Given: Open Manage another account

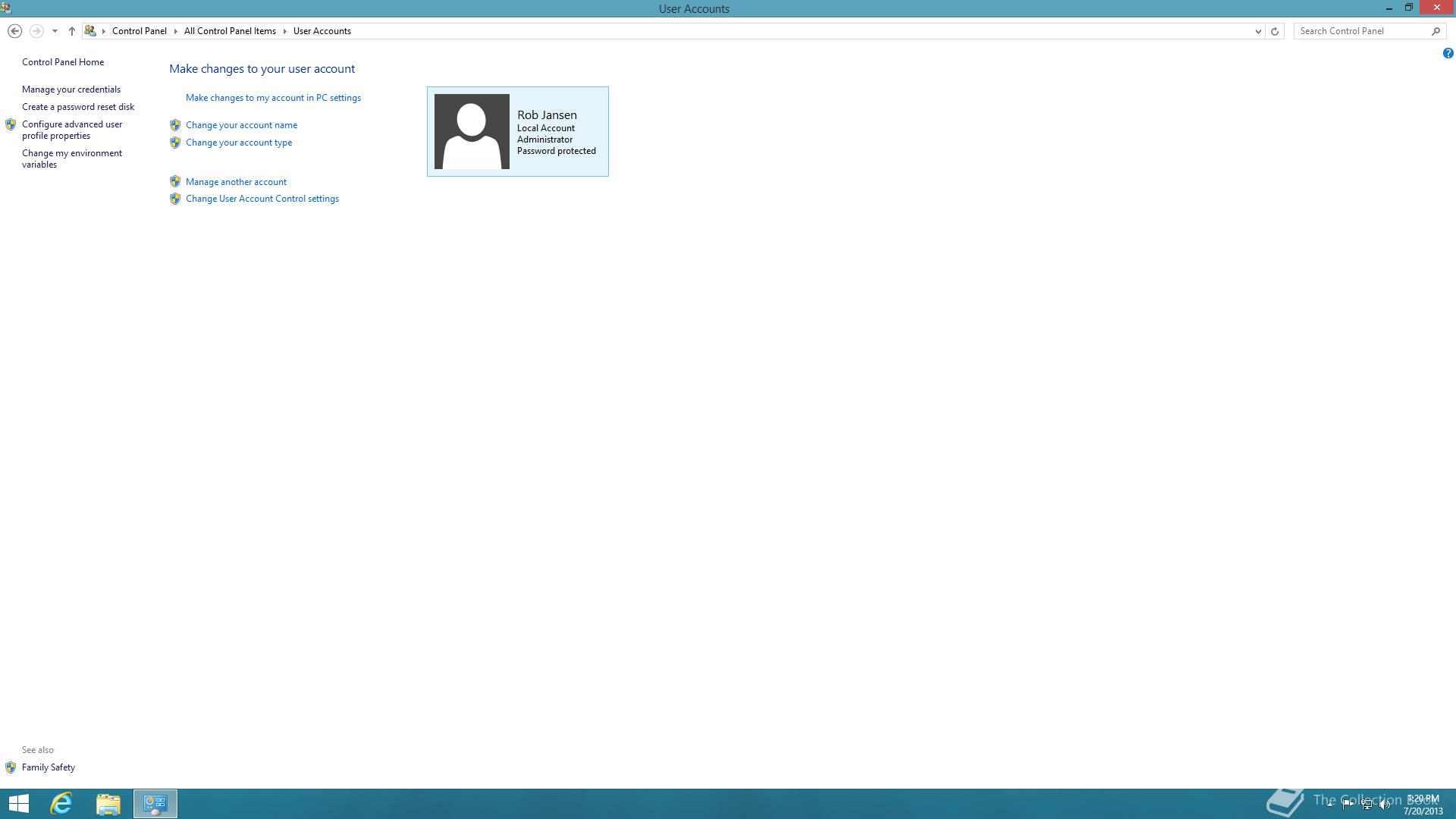Looking at the screenshot, I should point(236,182).
